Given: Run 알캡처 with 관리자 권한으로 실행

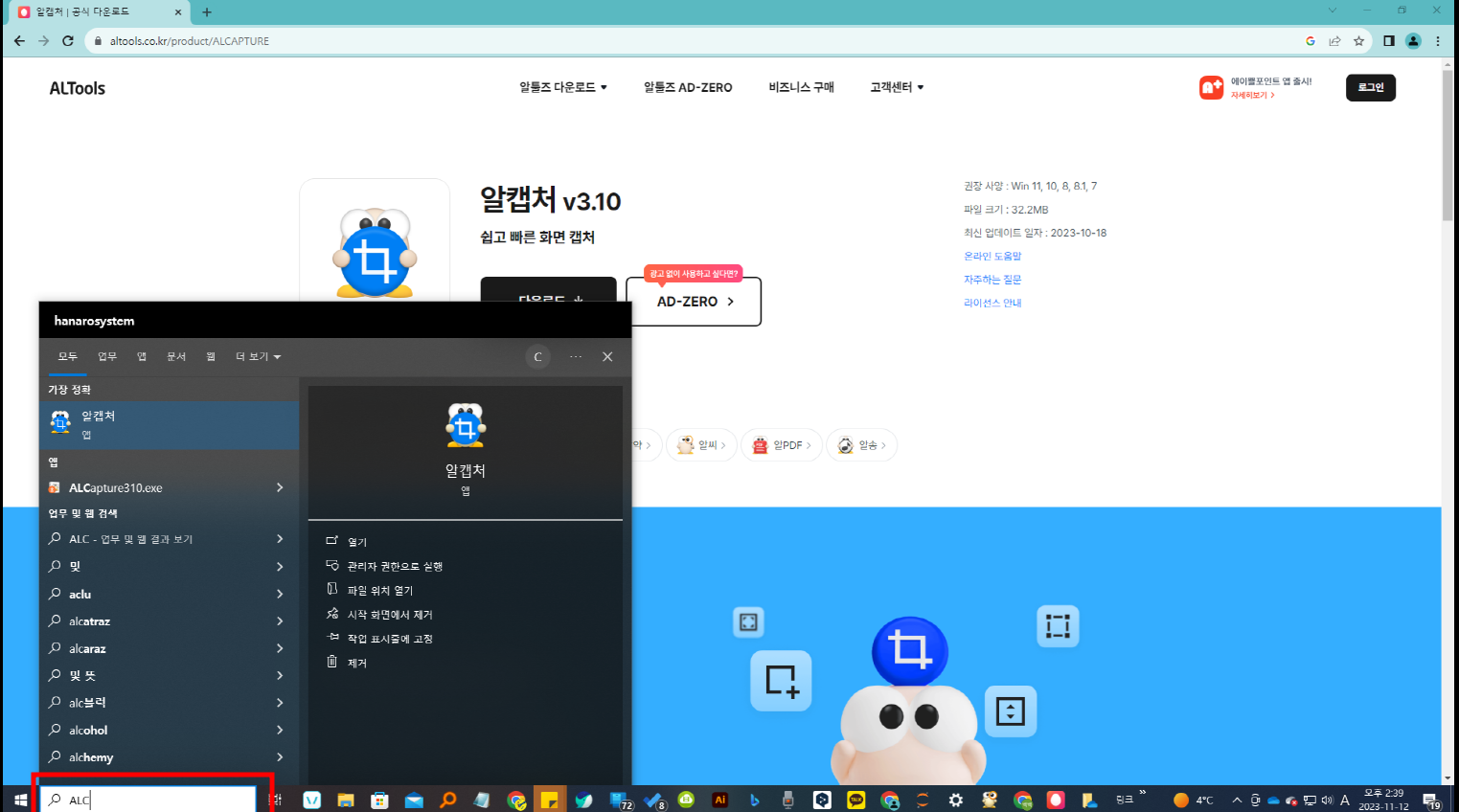Looking at the screenshot, I should [x=394, y=566].
